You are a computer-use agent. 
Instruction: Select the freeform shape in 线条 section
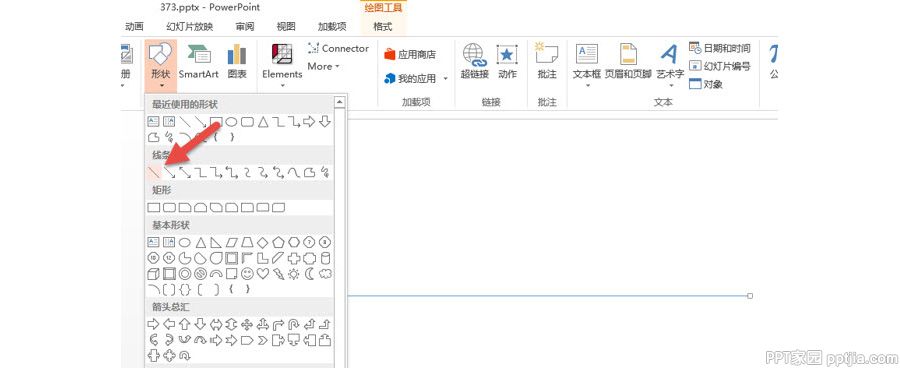pos(310,171)
